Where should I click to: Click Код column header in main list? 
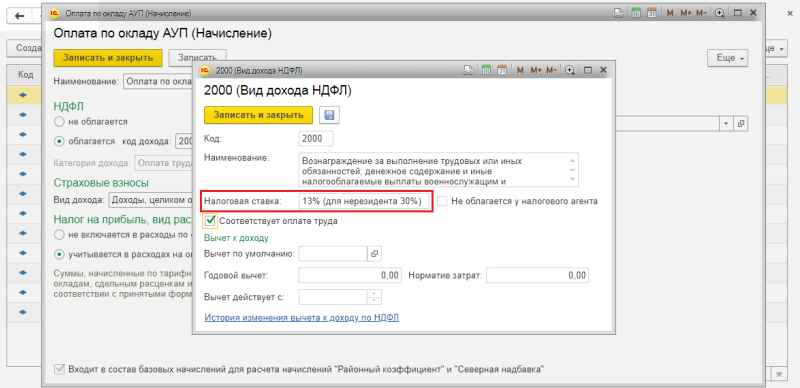26,75
